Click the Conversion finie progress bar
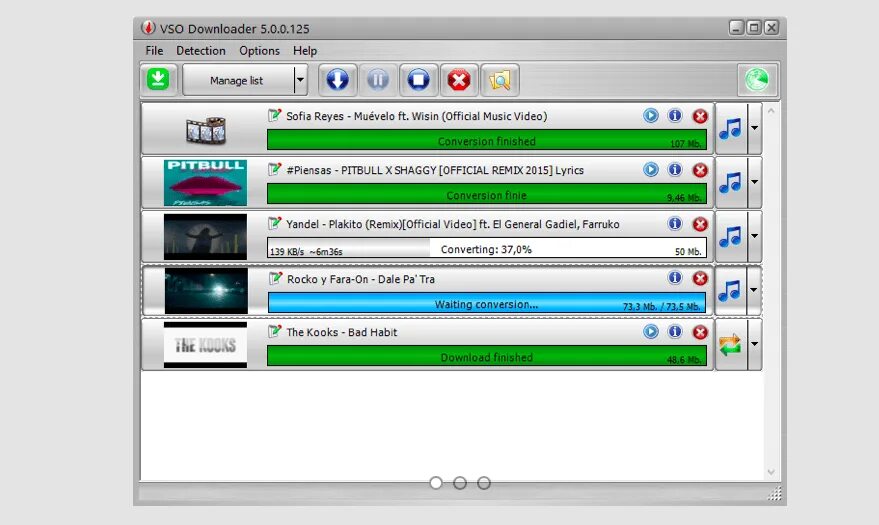 pos(487,194)
